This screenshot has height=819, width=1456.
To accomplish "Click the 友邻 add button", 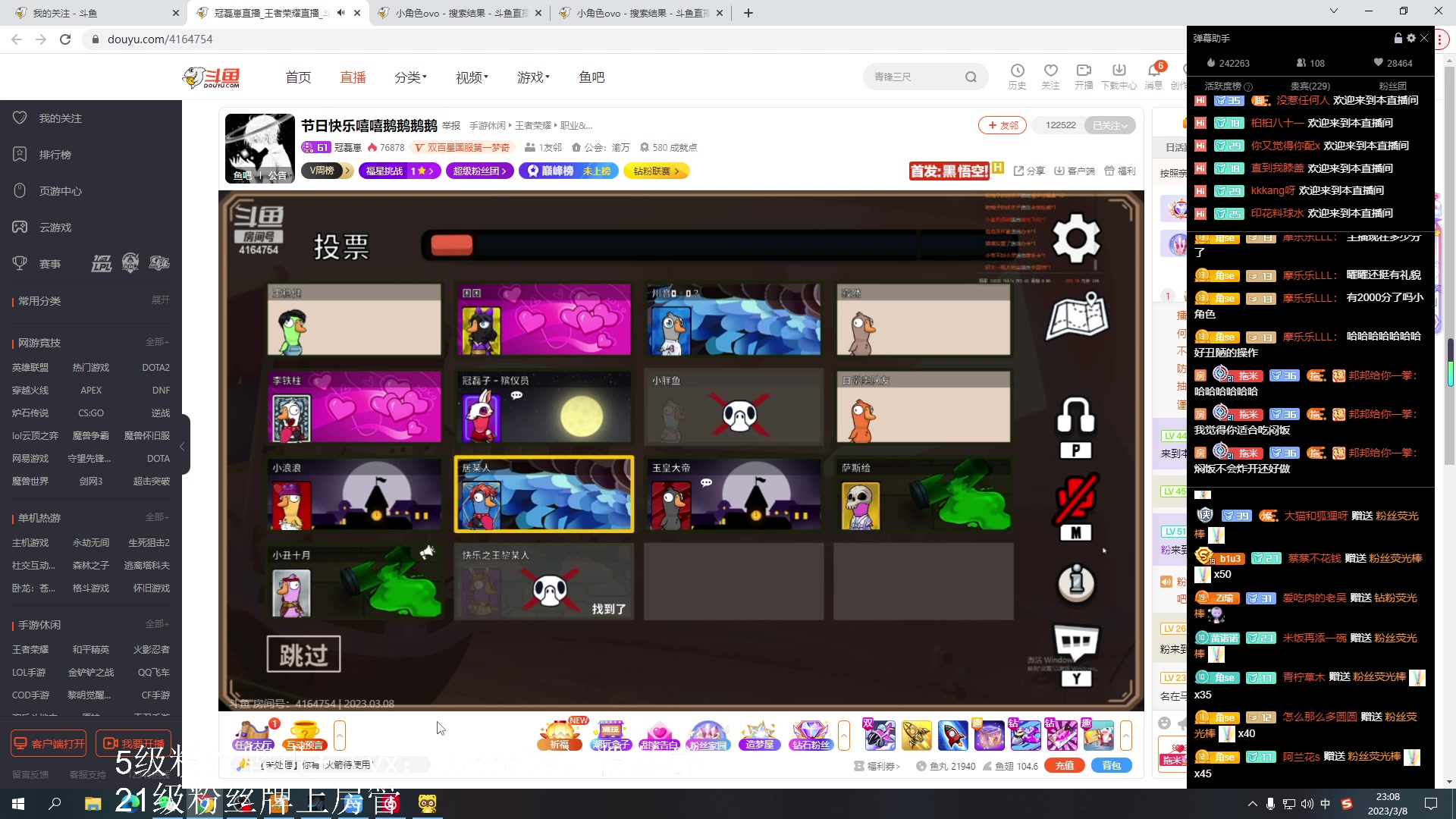I will point(1003,125).
